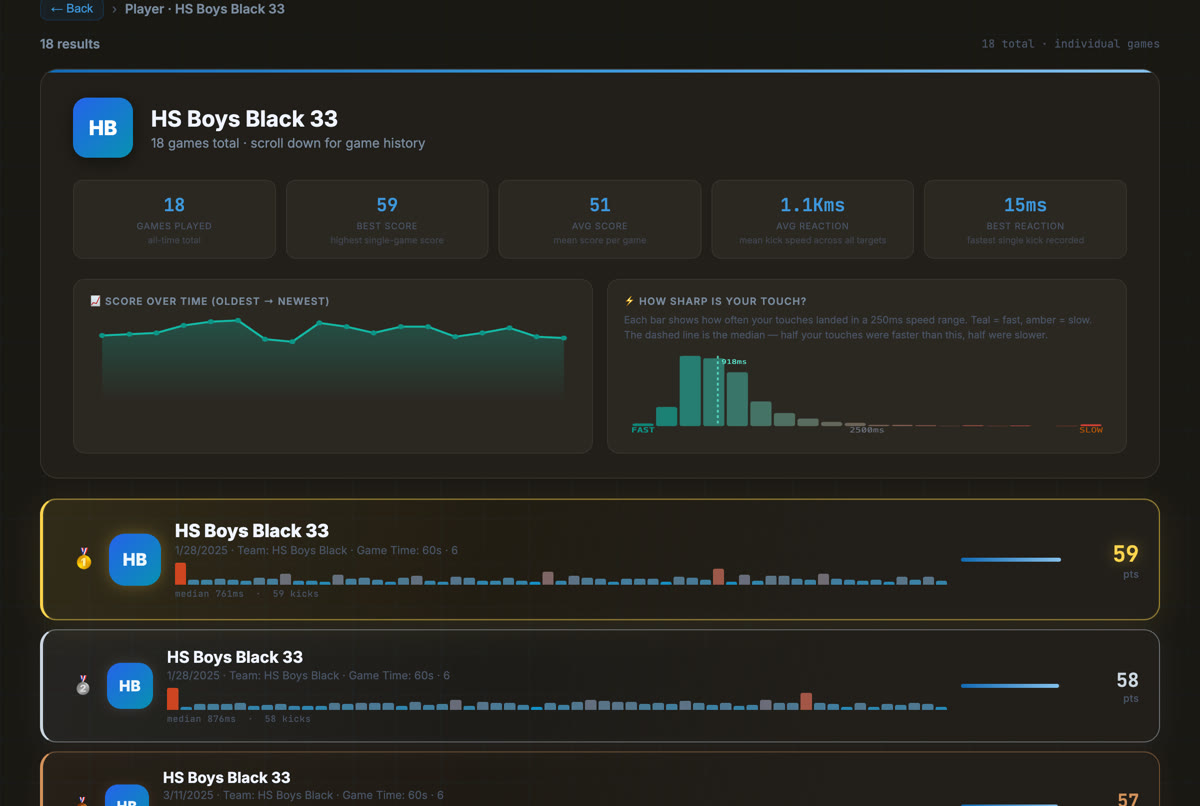
Task: Click the large HB avatar in profile header
Action: 103,128
